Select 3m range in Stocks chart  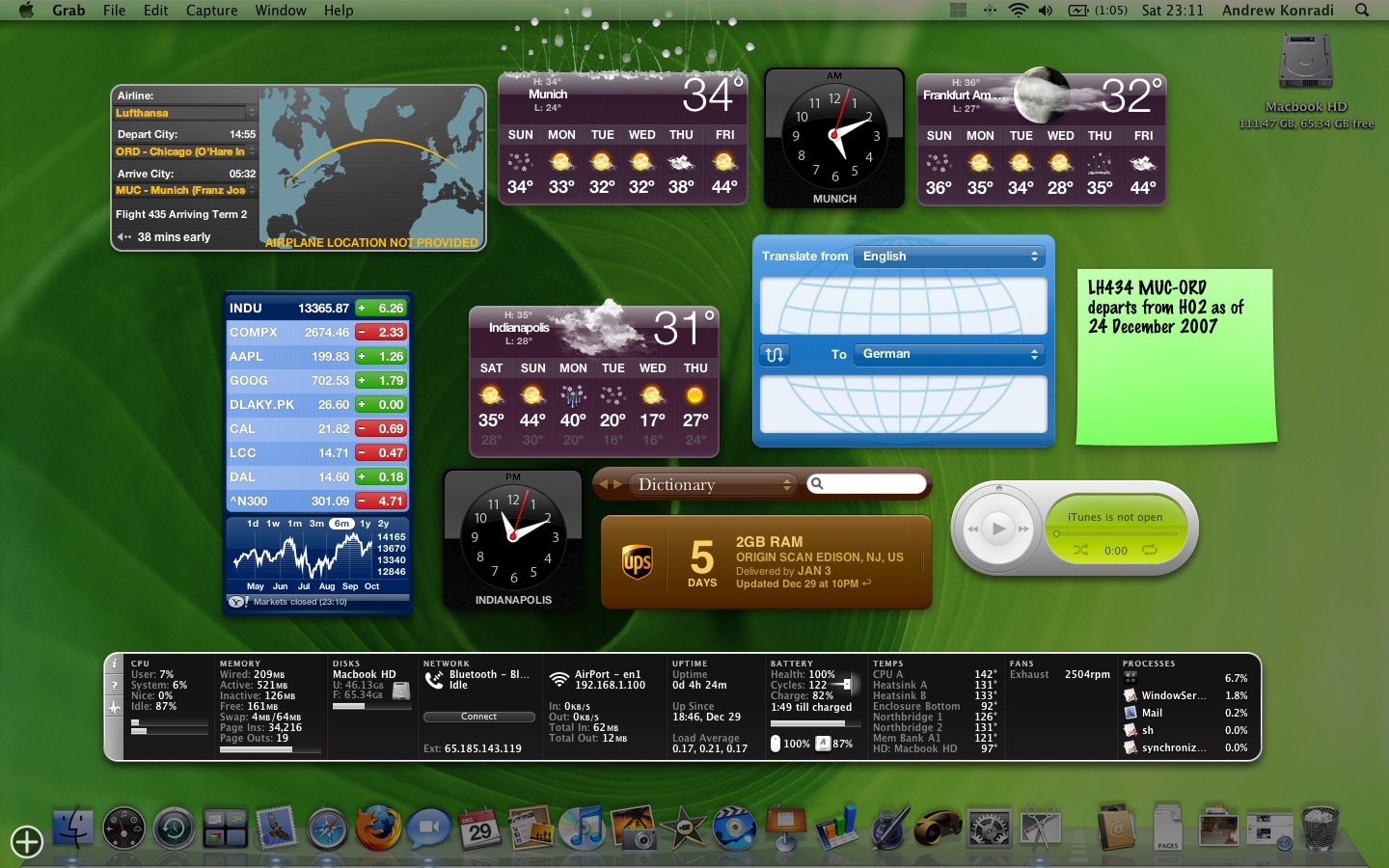316,524
